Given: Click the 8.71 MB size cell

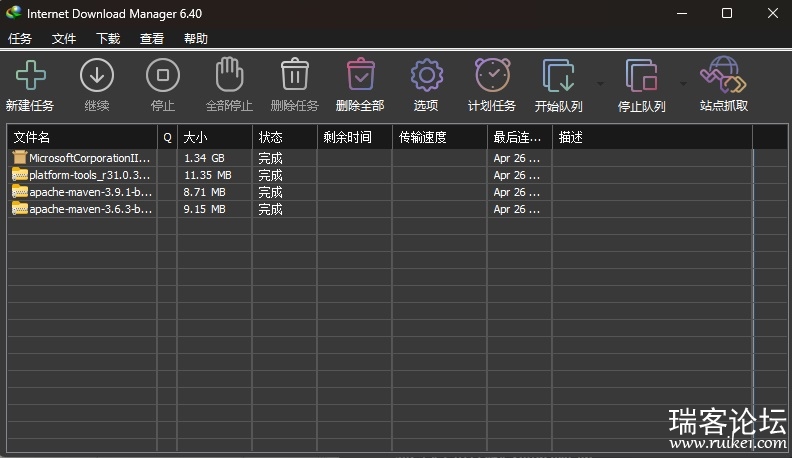Looking at the screenshot, I should click(204, 192).
